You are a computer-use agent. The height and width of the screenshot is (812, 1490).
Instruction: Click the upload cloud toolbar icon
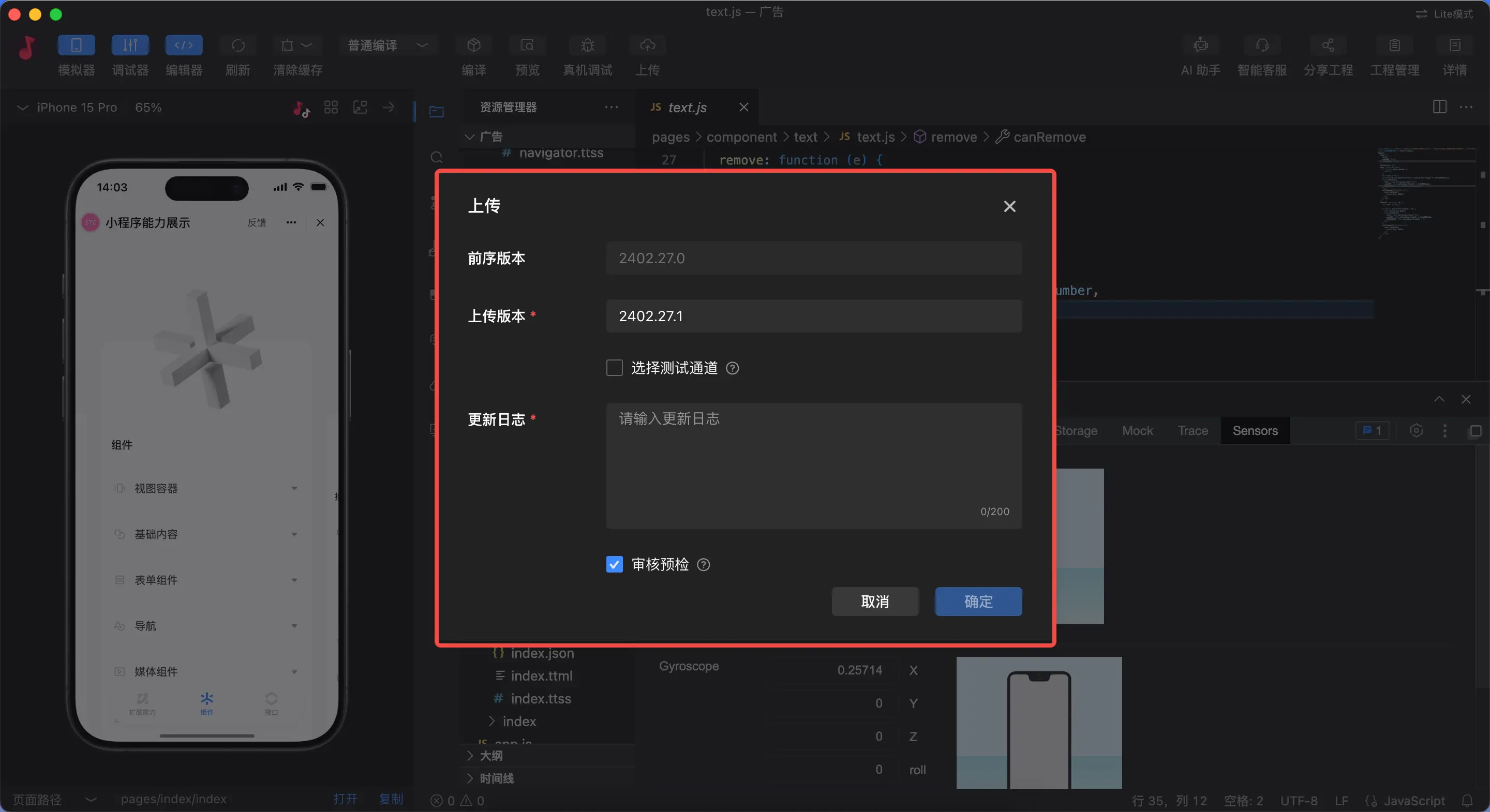(647, 45)
